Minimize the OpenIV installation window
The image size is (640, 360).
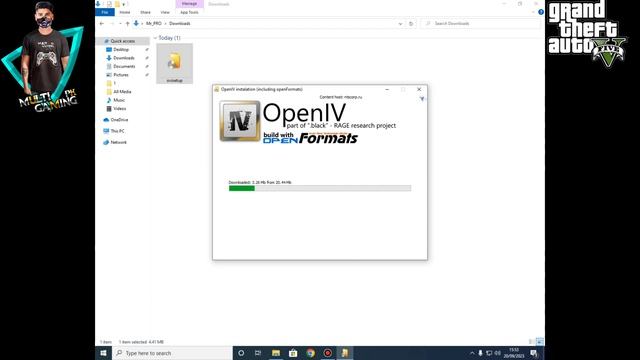(387, 89)
